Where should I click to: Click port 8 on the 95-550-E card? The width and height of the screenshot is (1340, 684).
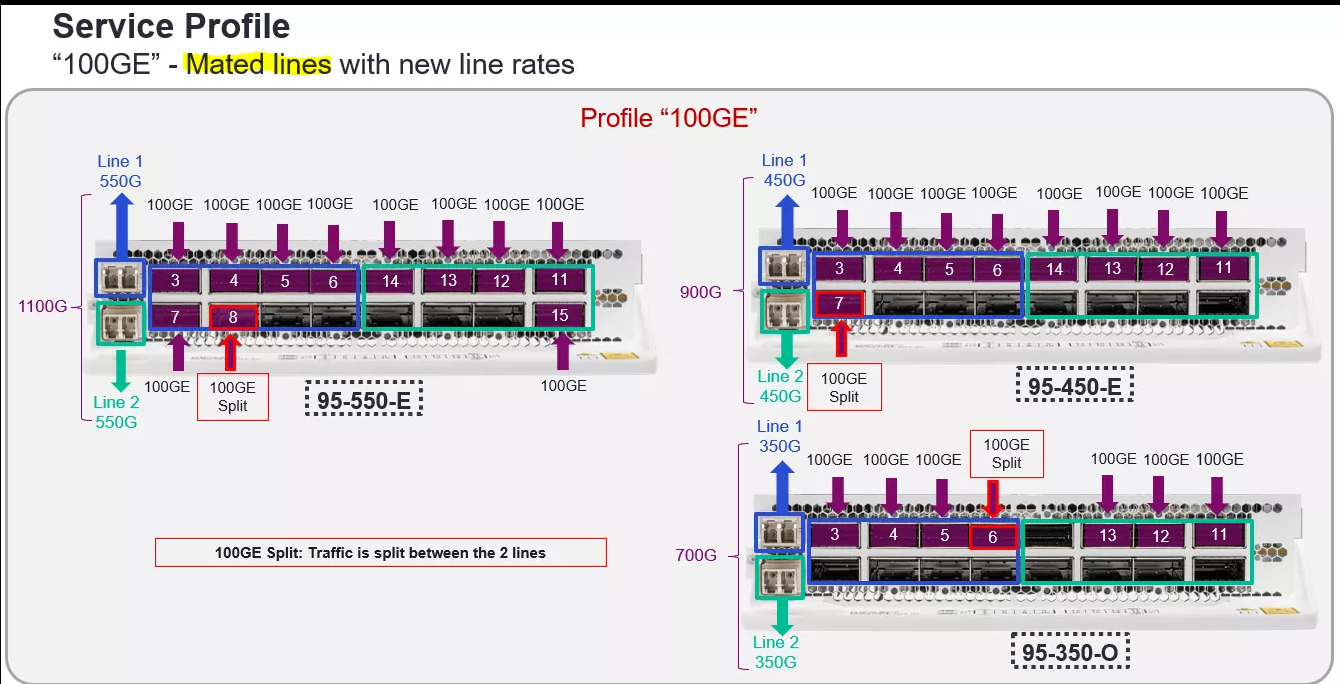[x=233, y=317]
